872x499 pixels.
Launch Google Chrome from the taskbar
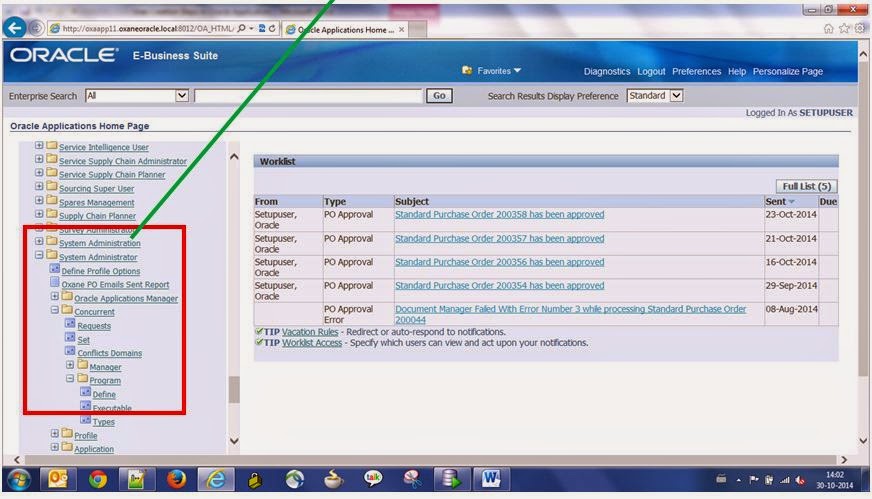[x=98, y=479]
